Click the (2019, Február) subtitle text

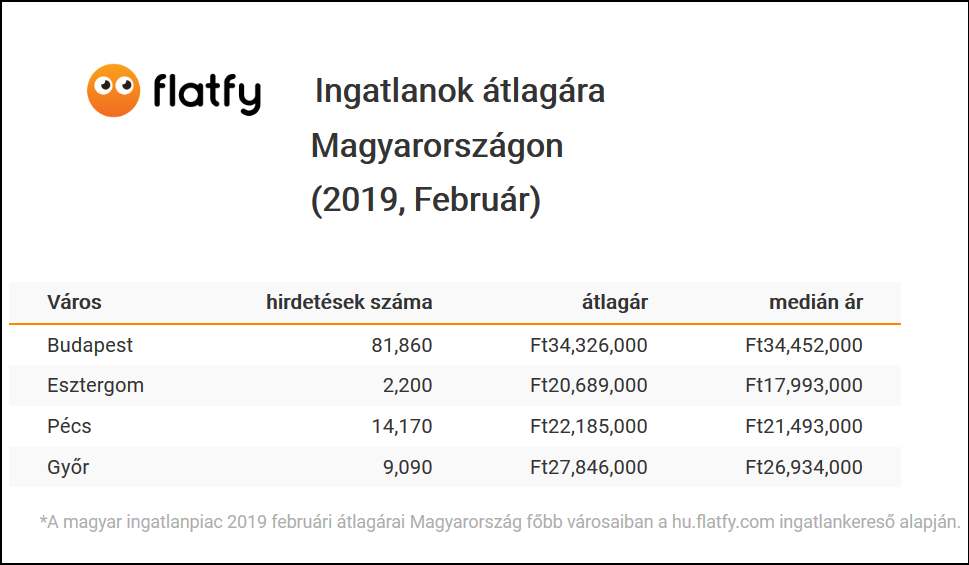tap(426, 200)
